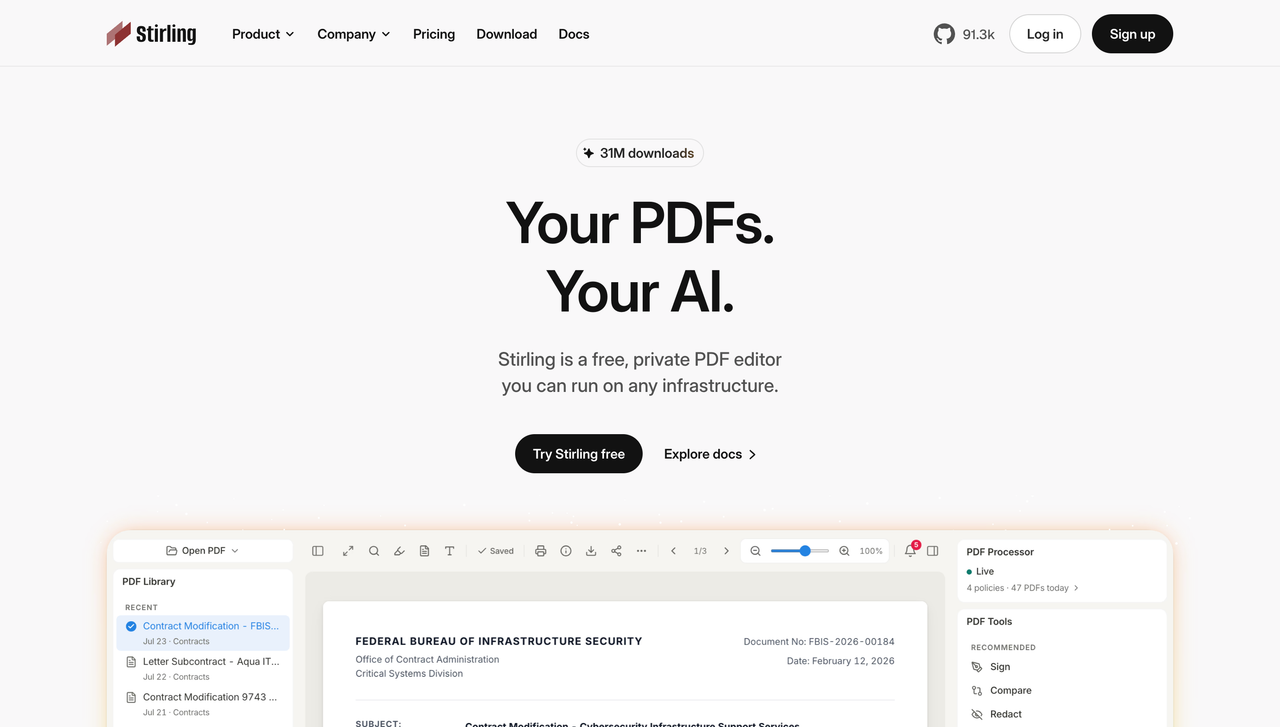
Task: Go to the previous page arrow
Action: (674, 551)
